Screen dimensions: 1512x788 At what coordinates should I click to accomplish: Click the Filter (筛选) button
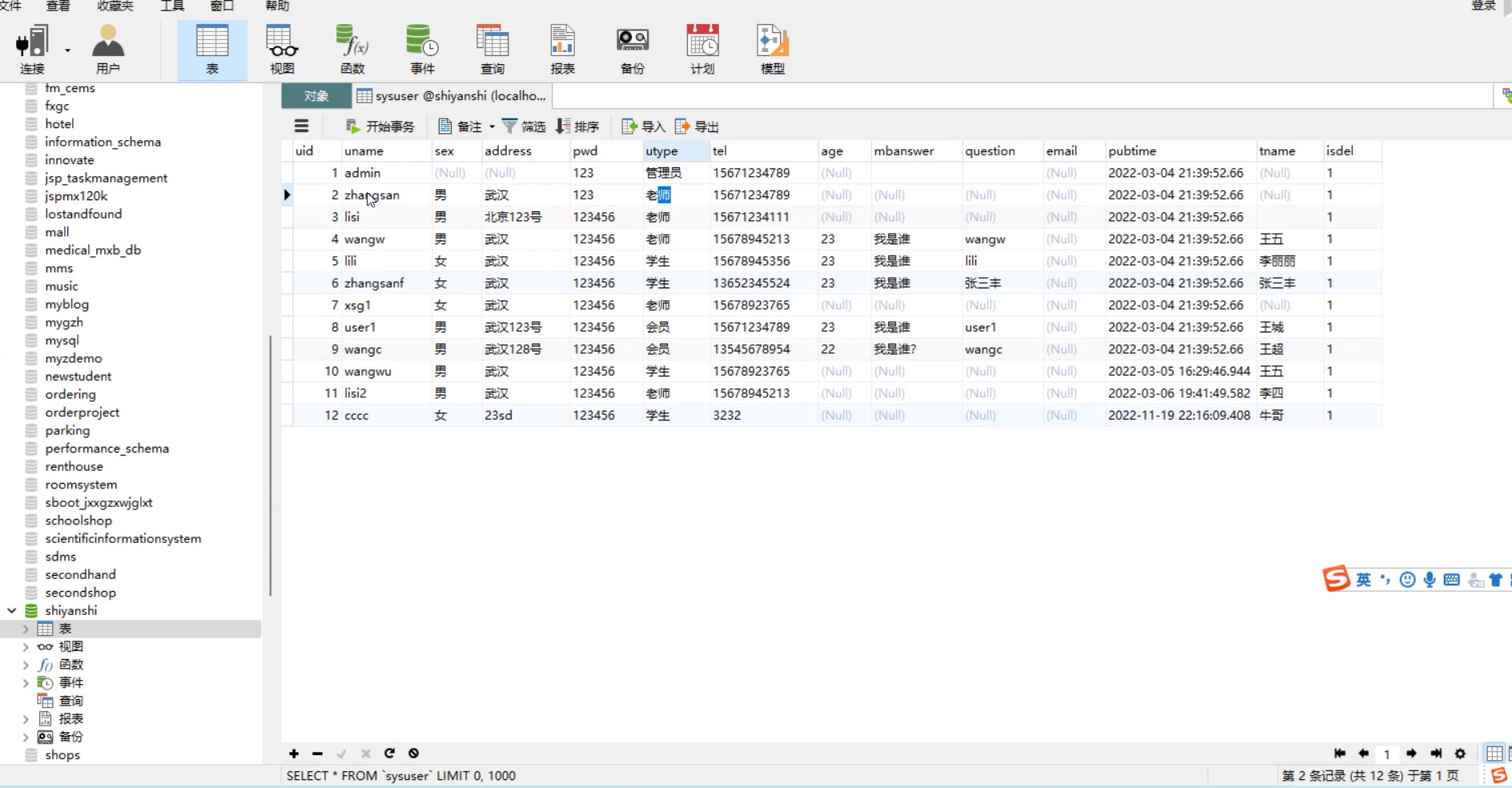[524, 127]
